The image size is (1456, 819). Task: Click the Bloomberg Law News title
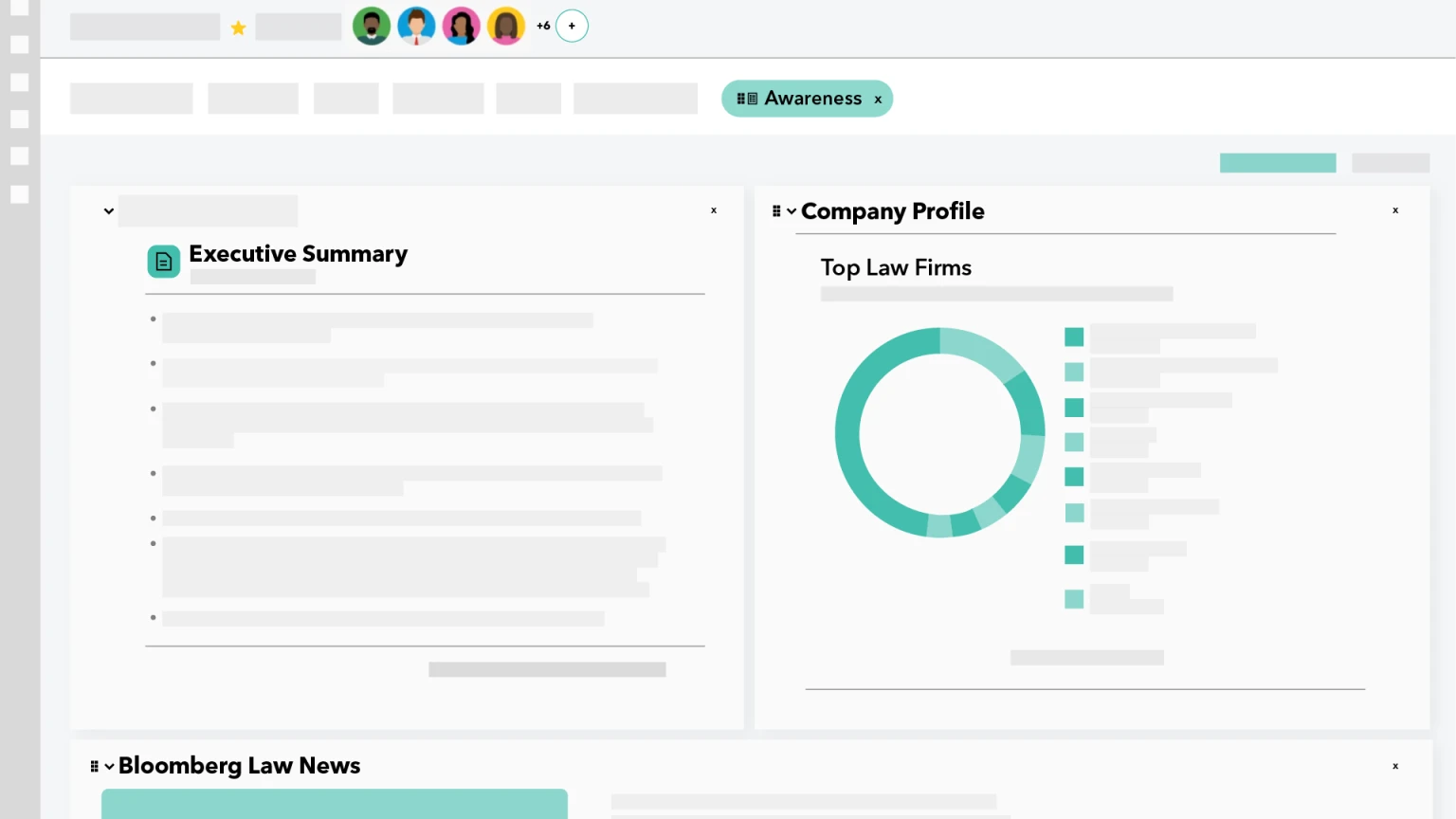[239, 766]
